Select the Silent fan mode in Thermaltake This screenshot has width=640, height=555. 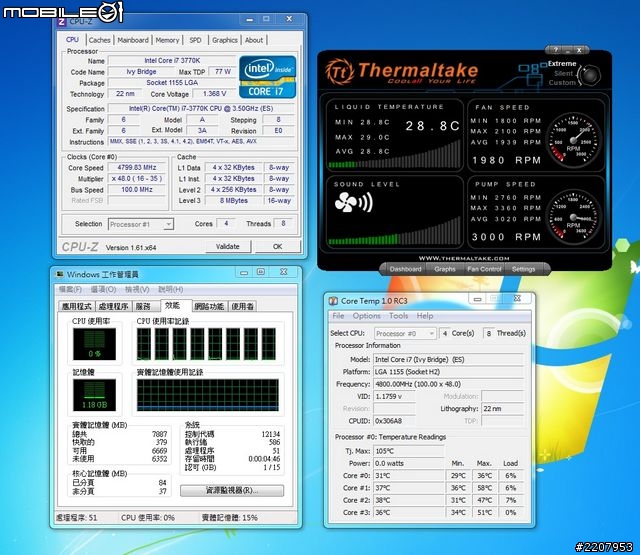click(563, 73)
